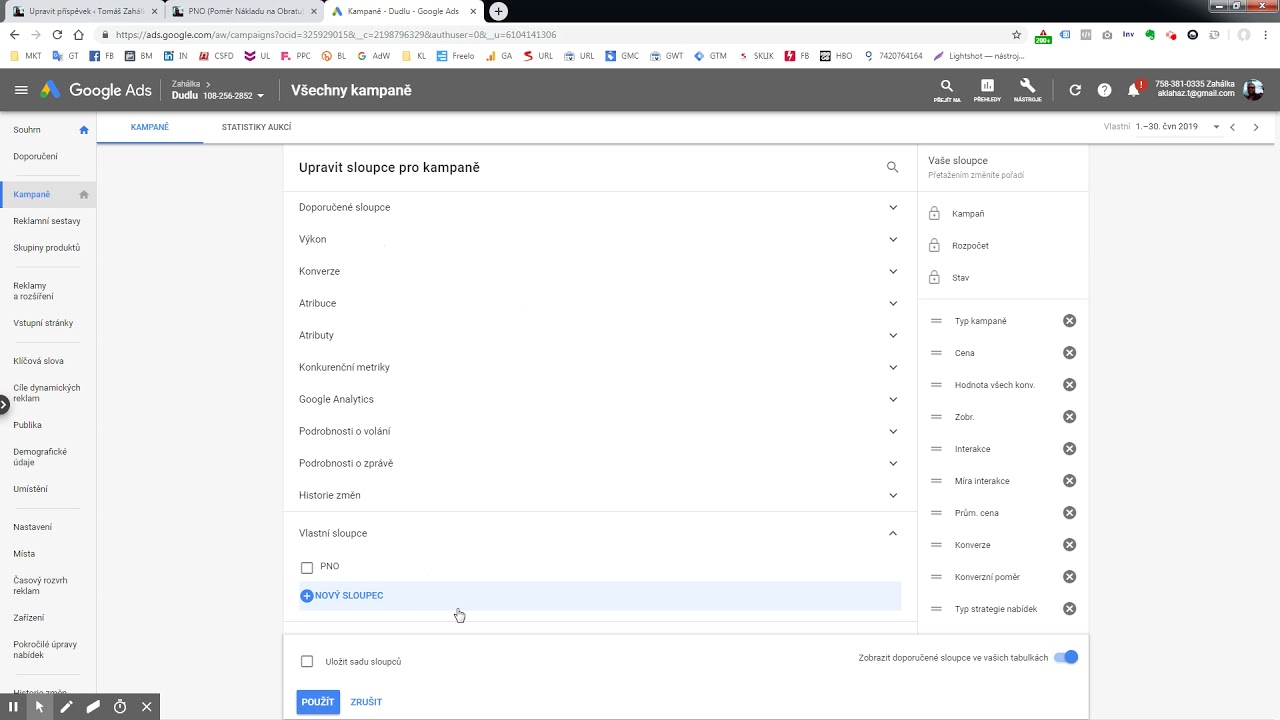Expand Doporučené sloupce section
Image resolution: width=1280 pixels, height=720 pixels.
[x=600, y=207]
